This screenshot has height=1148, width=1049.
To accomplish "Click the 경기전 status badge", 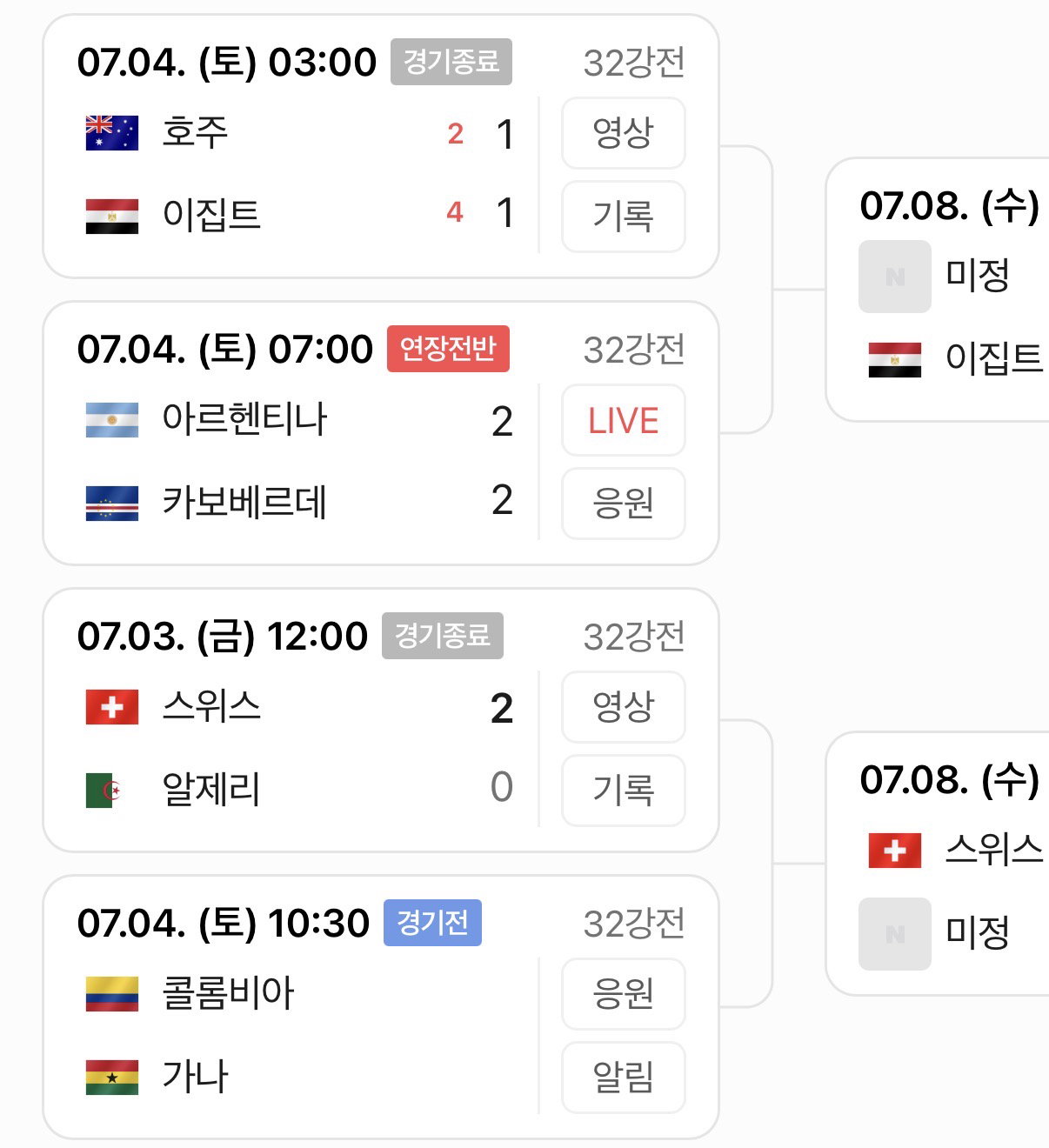I will 432,923.
